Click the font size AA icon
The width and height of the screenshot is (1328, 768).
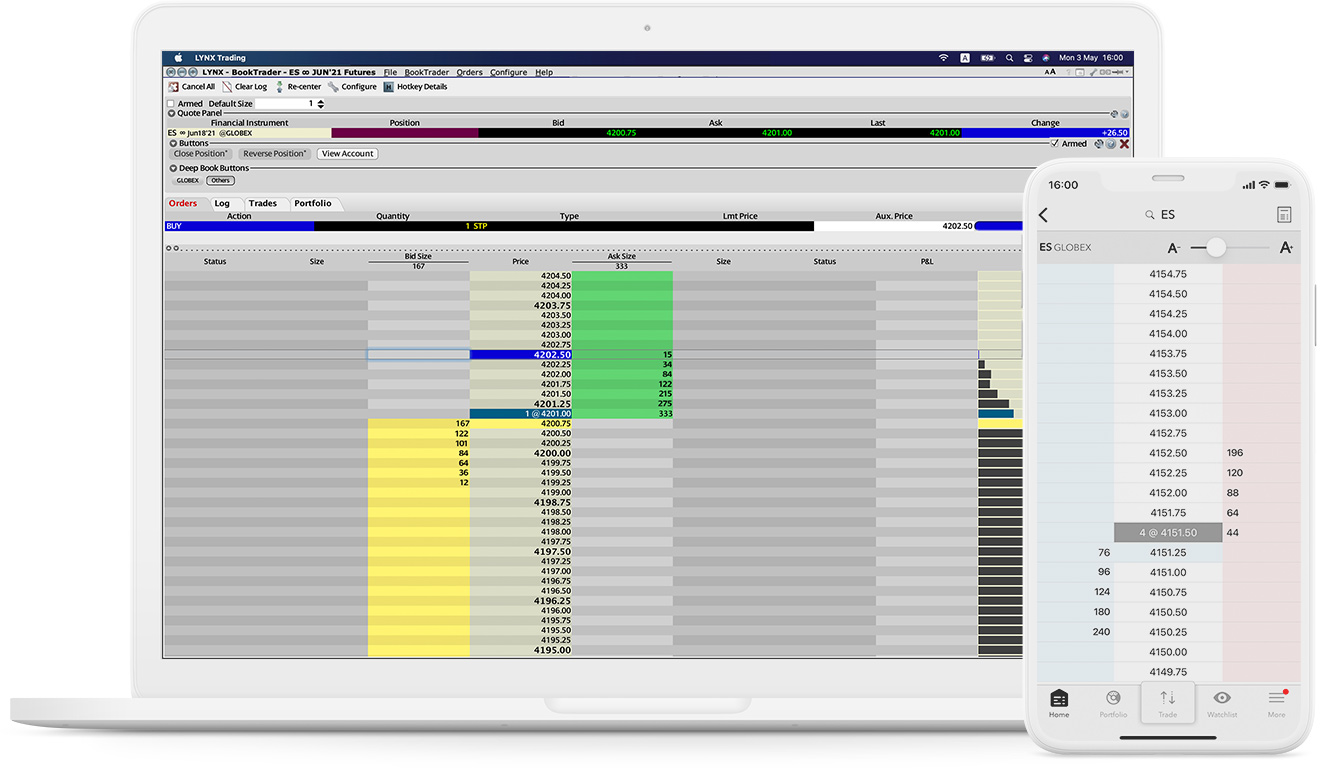click(x=1050, y=72)
